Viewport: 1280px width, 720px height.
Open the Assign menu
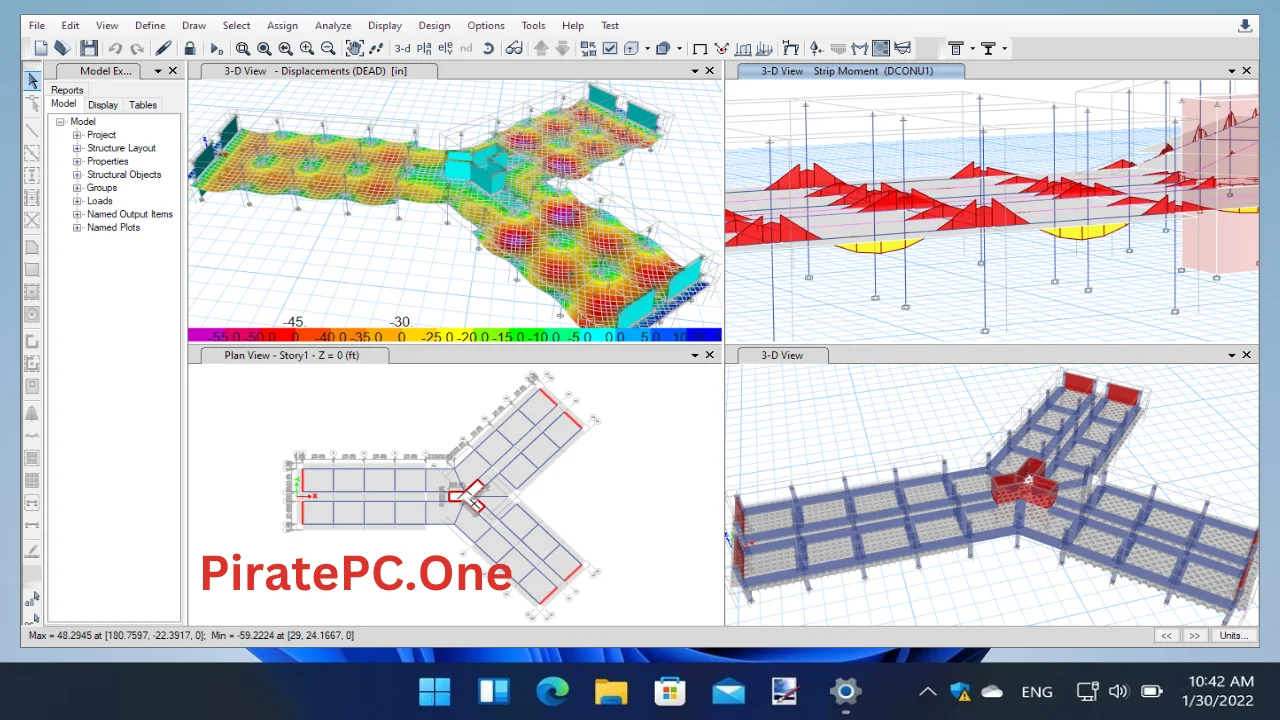(282, 25)
